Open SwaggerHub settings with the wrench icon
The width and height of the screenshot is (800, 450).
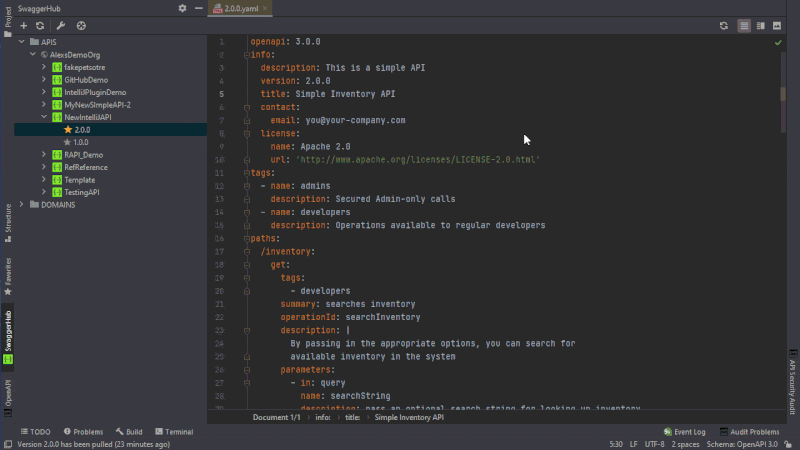coord(61,26)
